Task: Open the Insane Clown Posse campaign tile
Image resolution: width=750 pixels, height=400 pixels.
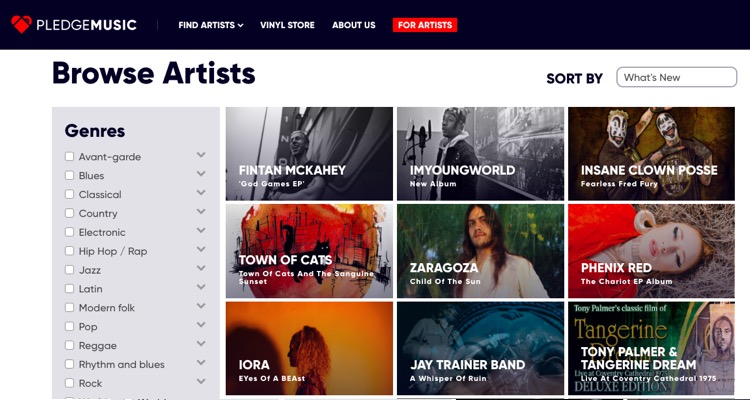Action: coord(651,154)
